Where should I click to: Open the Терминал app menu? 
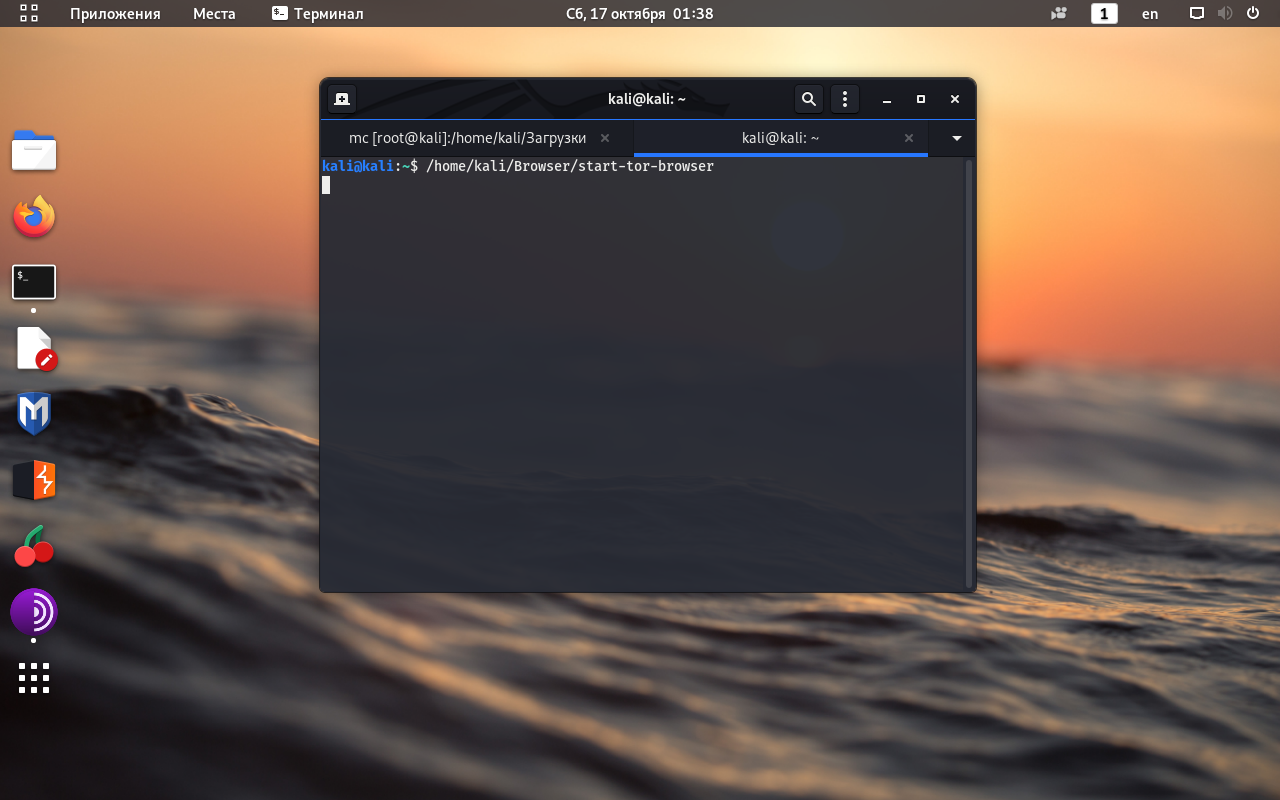(318, 14)
